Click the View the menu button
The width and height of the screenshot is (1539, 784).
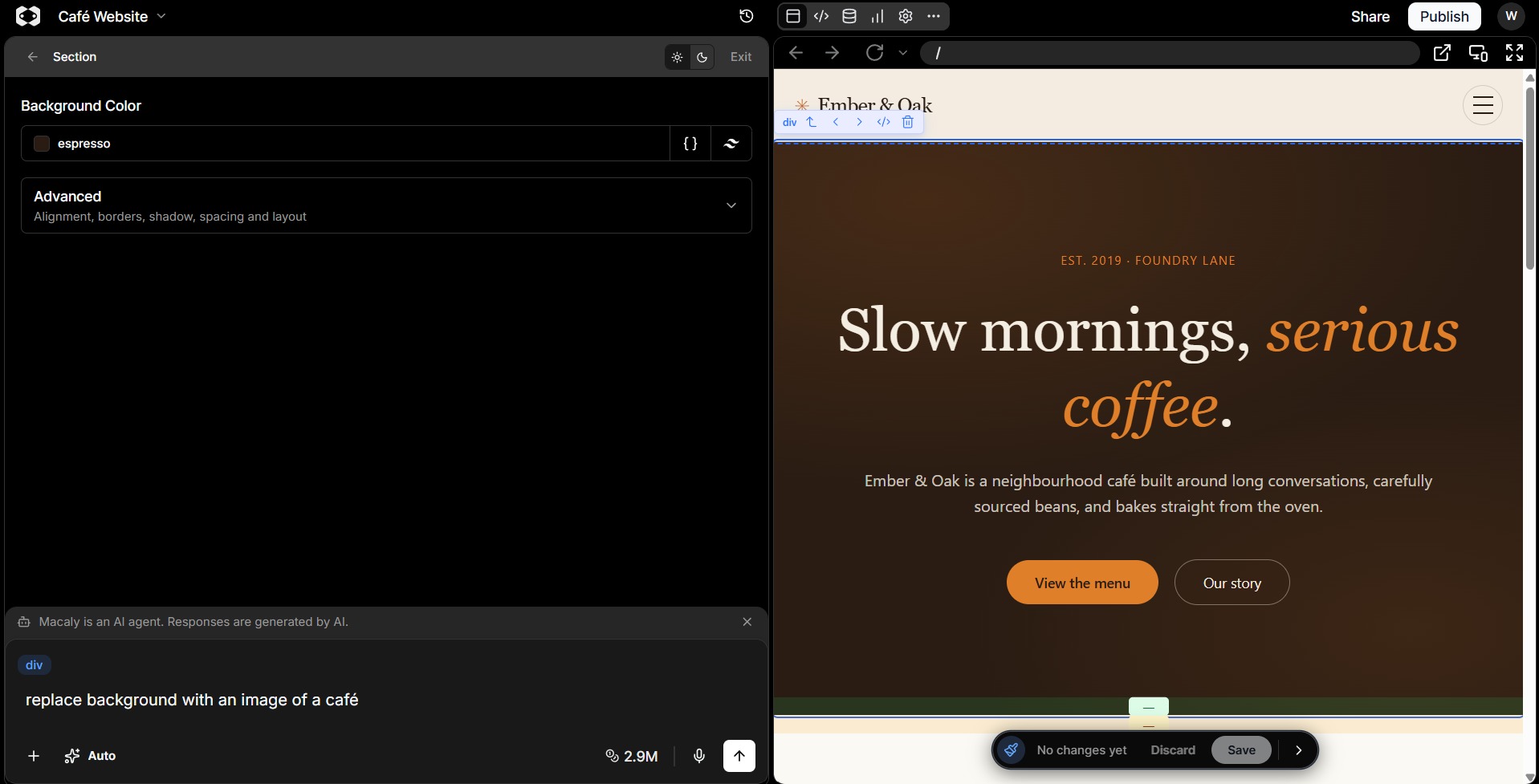1082,583
